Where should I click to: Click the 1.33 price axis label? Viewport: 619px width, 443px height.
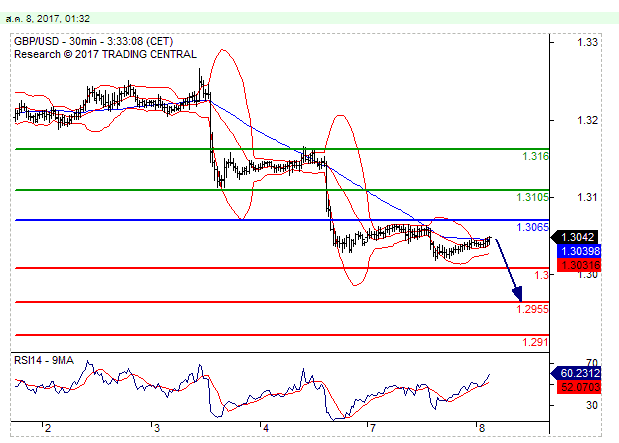[587, 42]
